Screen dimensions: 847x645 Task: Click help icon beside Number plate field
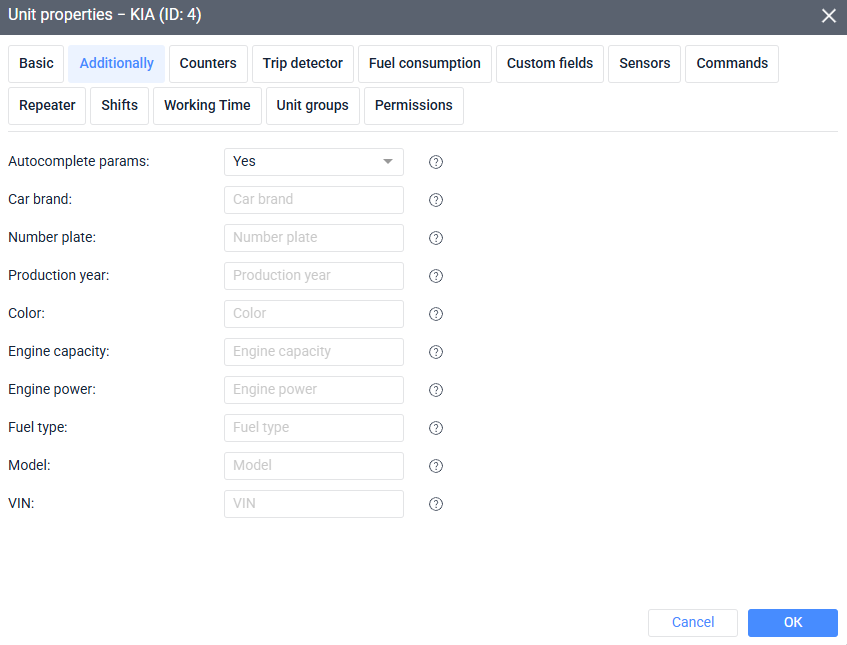click(x=436, y=238)
